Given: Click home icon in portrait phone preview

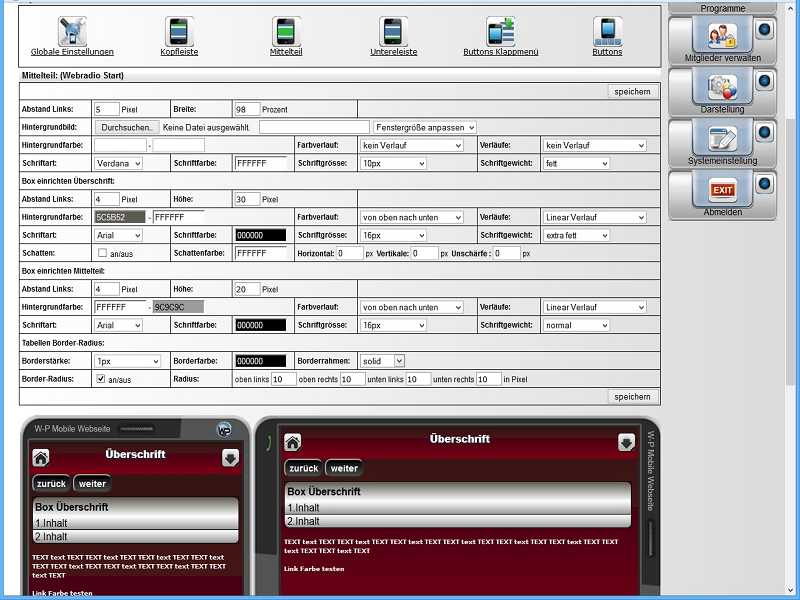Looking at the screenshot, I should pos(41,458).
